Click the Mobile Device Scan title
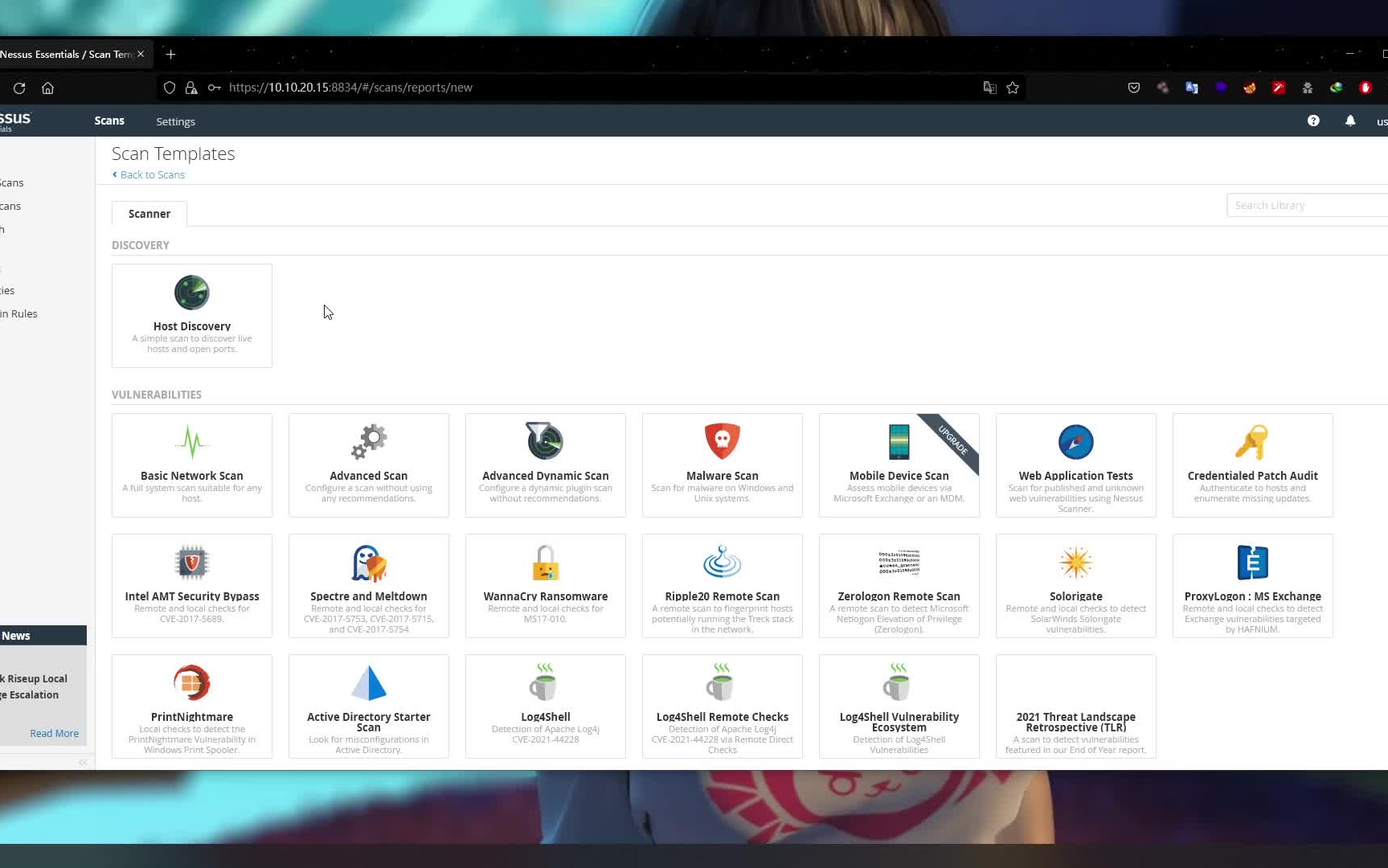This screenshot has height=868, width=1388. pyautogui.click(x=899, y=476)
